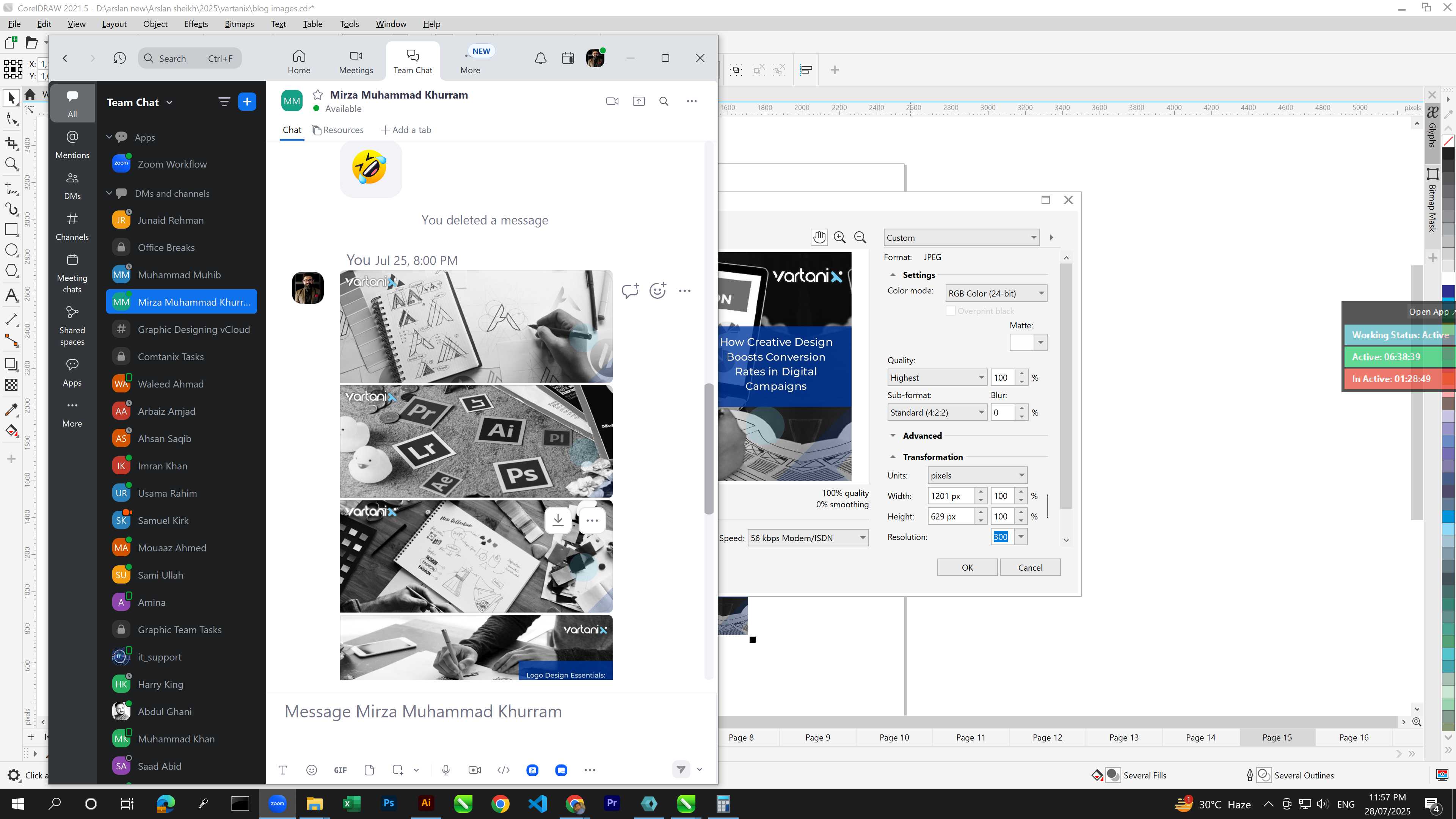Switch to Home tab in Zoom
Viewport: 1456px width, 819px height.
298,61
